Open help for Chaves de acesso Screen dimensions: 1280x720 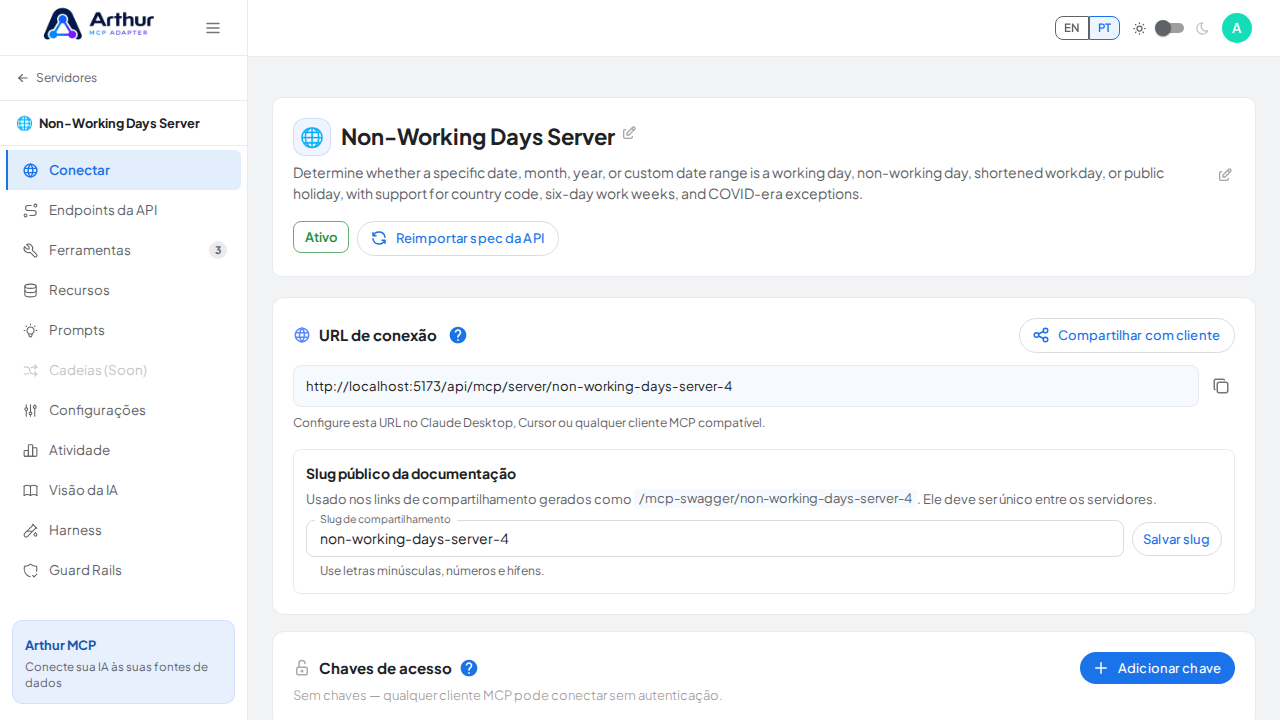coord(469,668)
